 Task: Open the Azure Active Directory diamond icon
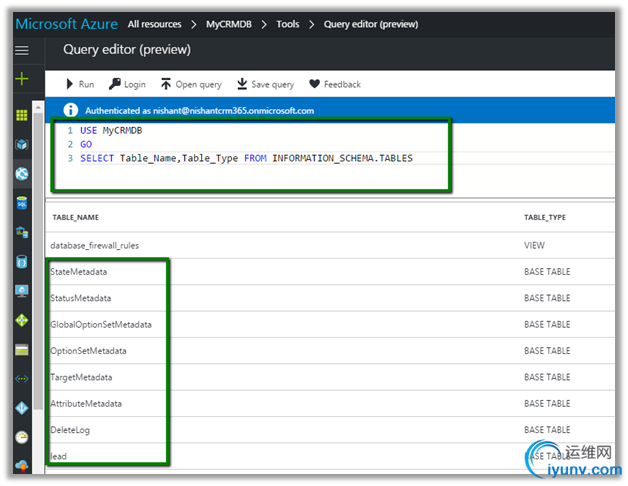(22, 408)
